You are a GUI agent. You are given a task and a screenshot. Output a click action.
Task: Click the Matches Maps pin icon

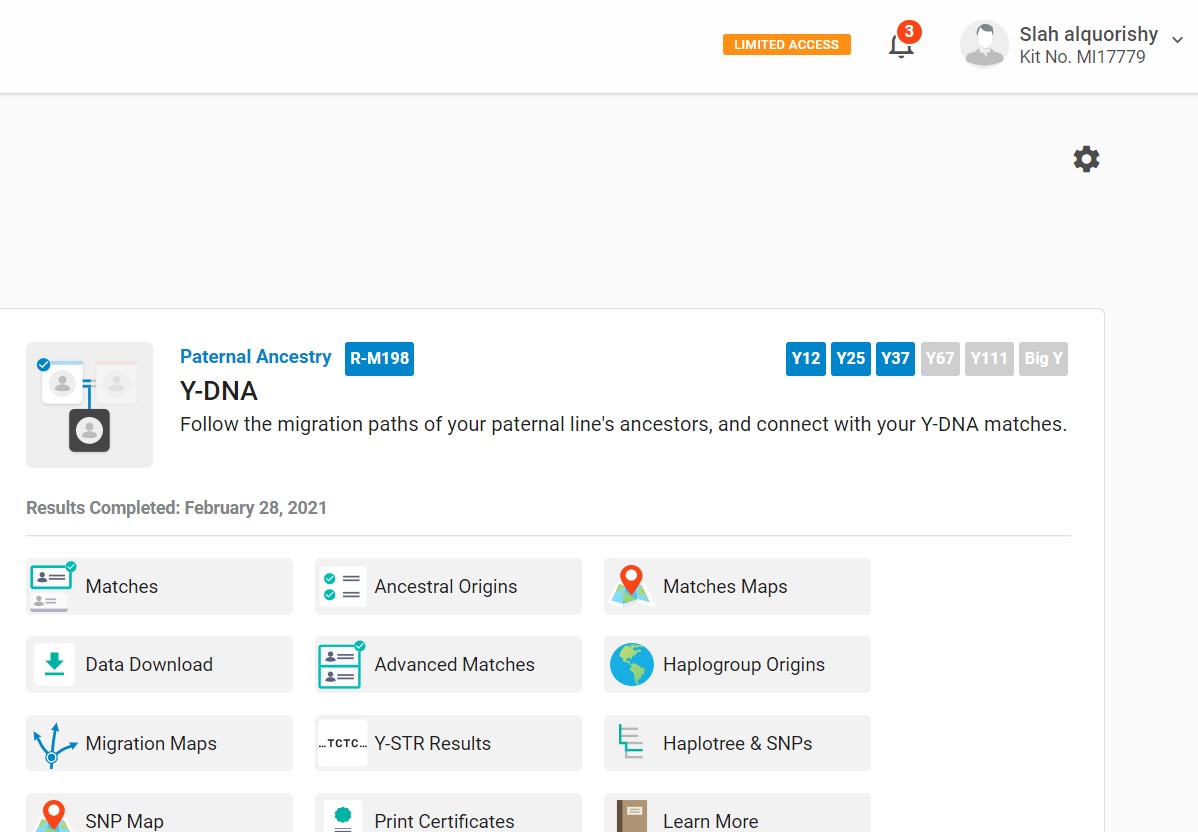coord(630,586)
